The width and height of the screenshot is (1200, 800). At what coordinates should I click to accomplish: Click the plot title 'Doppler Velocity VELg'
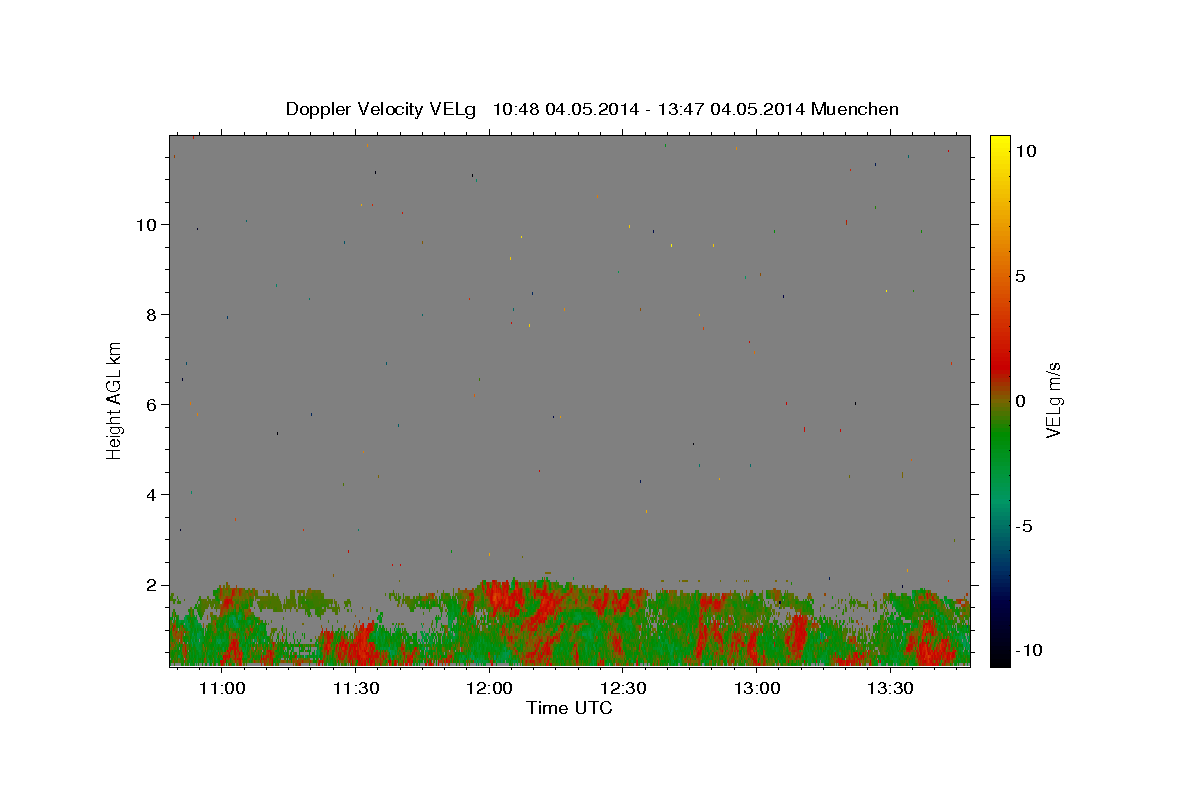pyautogui.click(x=381, y=109)
